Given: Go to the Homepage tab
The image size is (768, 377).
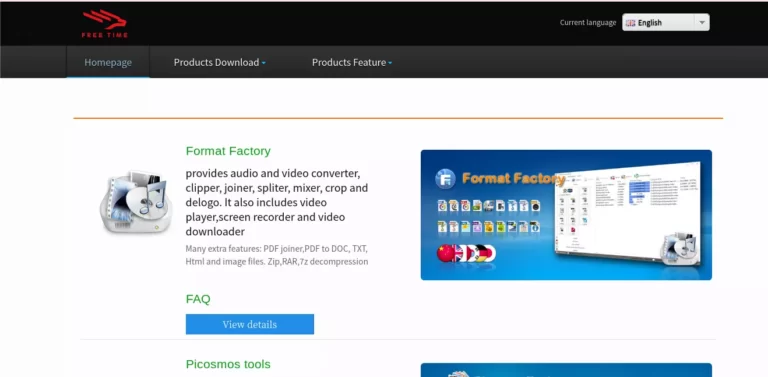Looking at the screenshot, I should point(108,62).
